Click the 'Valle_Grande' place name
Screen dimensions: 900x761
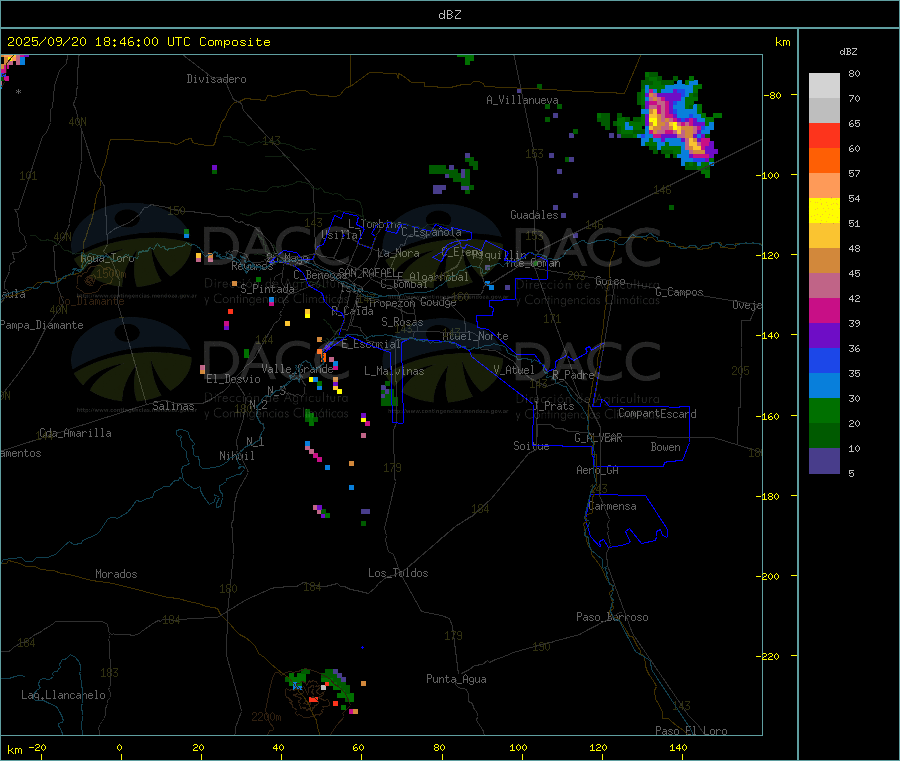pyautogui.click(x=297, y=368)
